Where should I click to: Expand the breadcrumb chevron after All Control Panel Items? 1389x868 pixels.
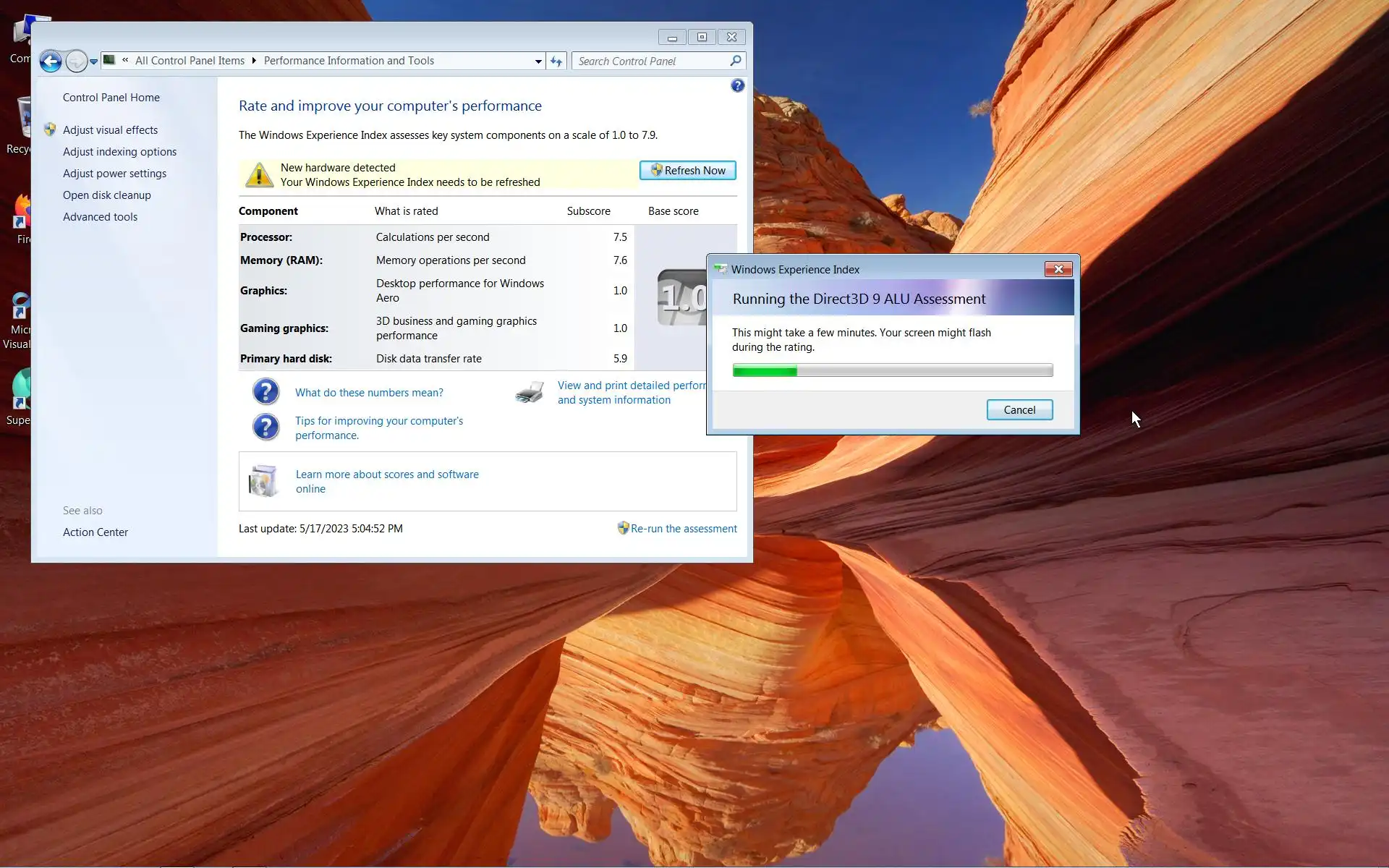[254, 61]
